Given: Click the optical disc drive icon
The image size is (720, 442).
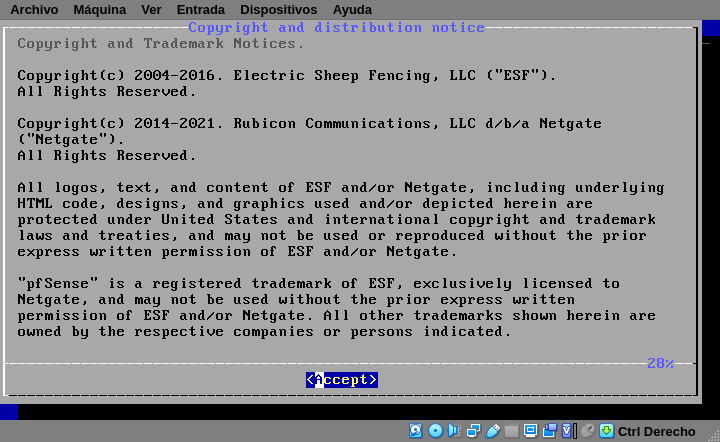Looking at the screenshot, I should tap(435, 431).
